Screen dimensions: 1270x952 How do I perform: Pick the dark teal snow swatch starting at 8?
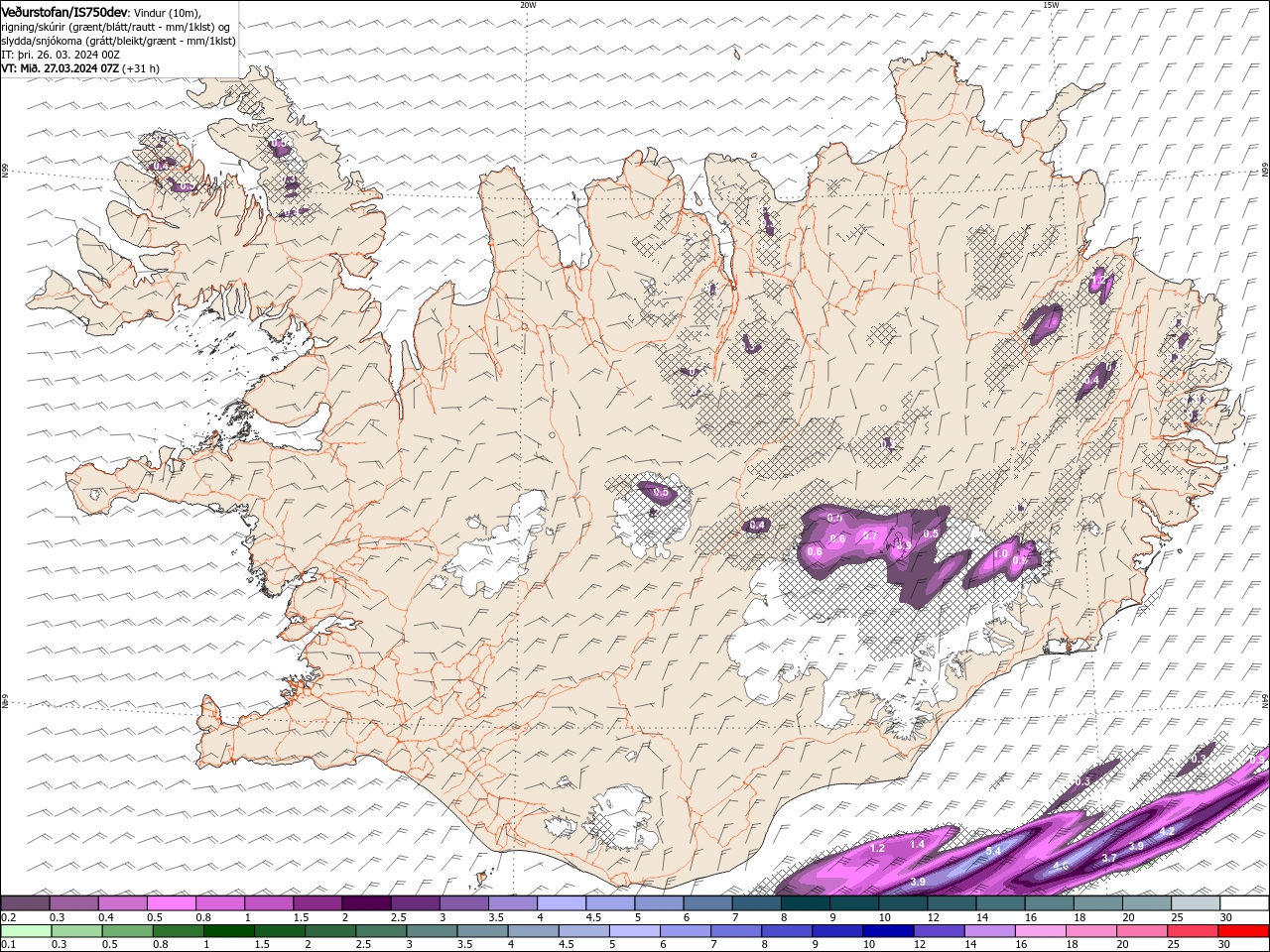806,903
